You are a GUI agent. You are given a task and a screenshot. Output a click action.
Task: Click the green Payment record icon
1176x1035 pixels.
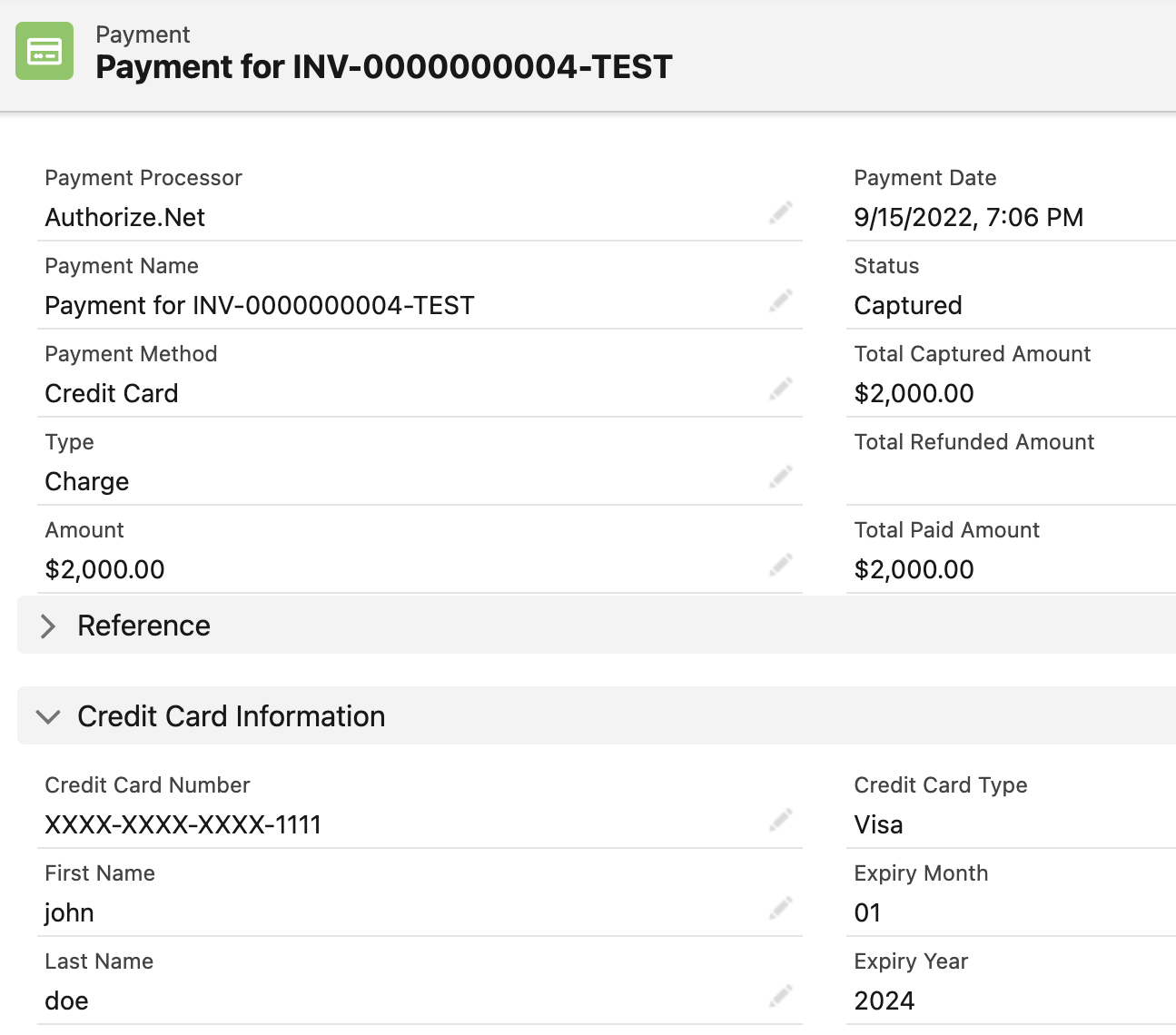tap(44, 51)
